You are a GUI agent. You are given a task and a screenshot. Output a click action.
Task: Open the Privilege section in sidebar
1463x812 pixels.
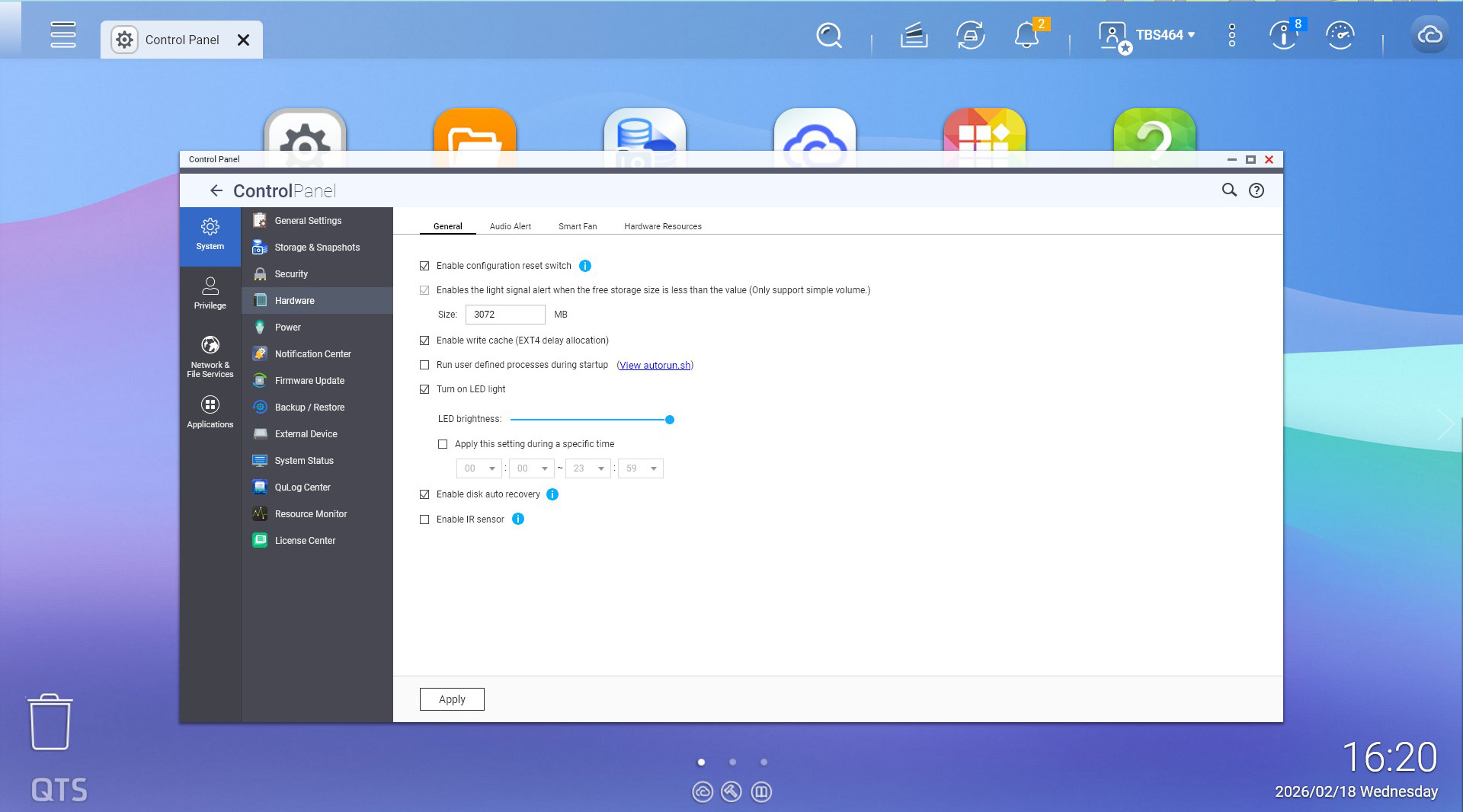coord(210,293)
